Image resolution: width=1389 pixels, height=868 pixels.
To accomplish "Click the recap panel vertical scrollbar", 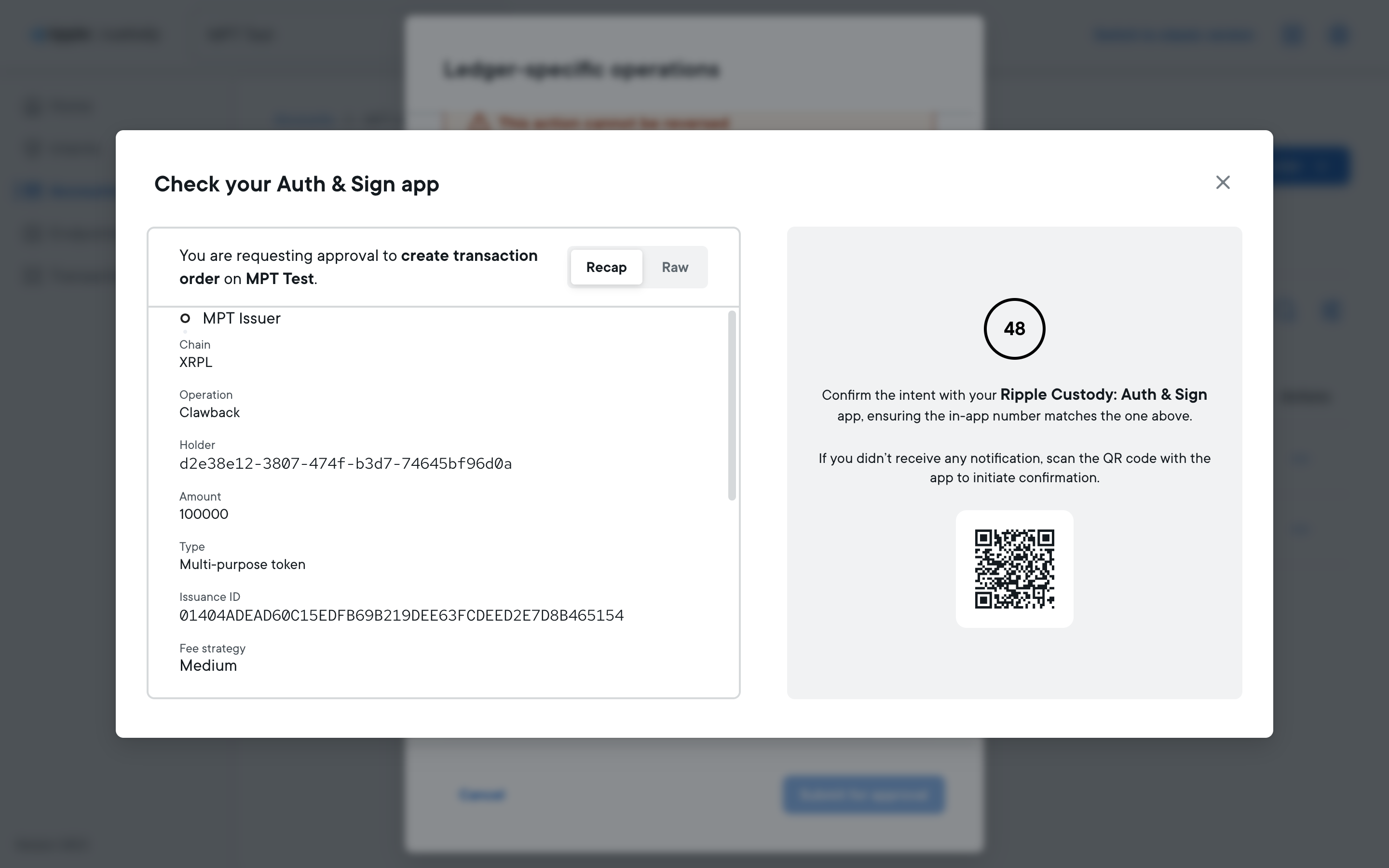I will 732,405.
